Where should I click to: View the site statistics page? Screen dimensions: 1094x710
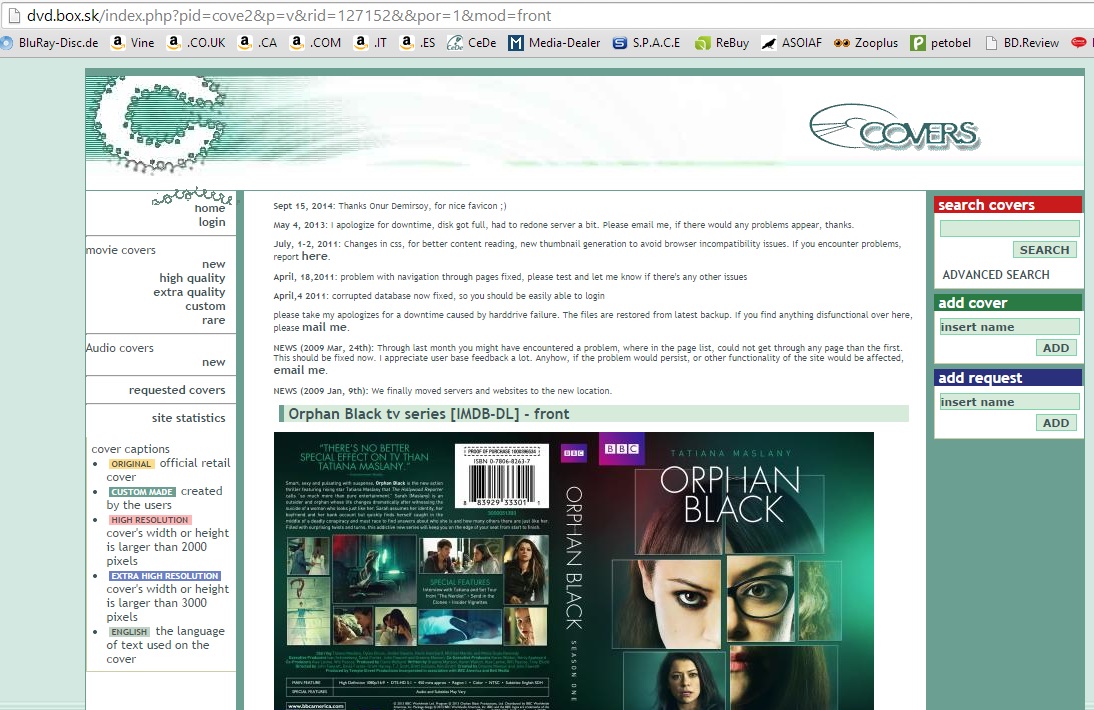click(x=188, y=418)
